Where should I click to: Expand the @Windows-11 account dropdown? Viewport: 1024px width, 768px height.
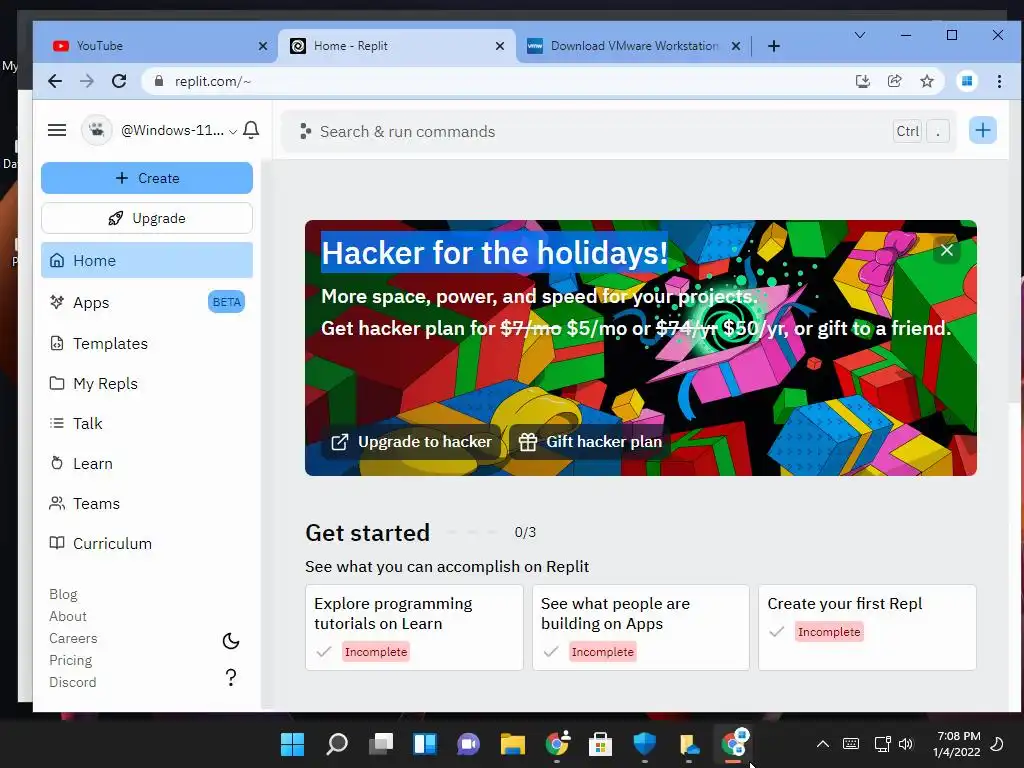click(178, 131)
